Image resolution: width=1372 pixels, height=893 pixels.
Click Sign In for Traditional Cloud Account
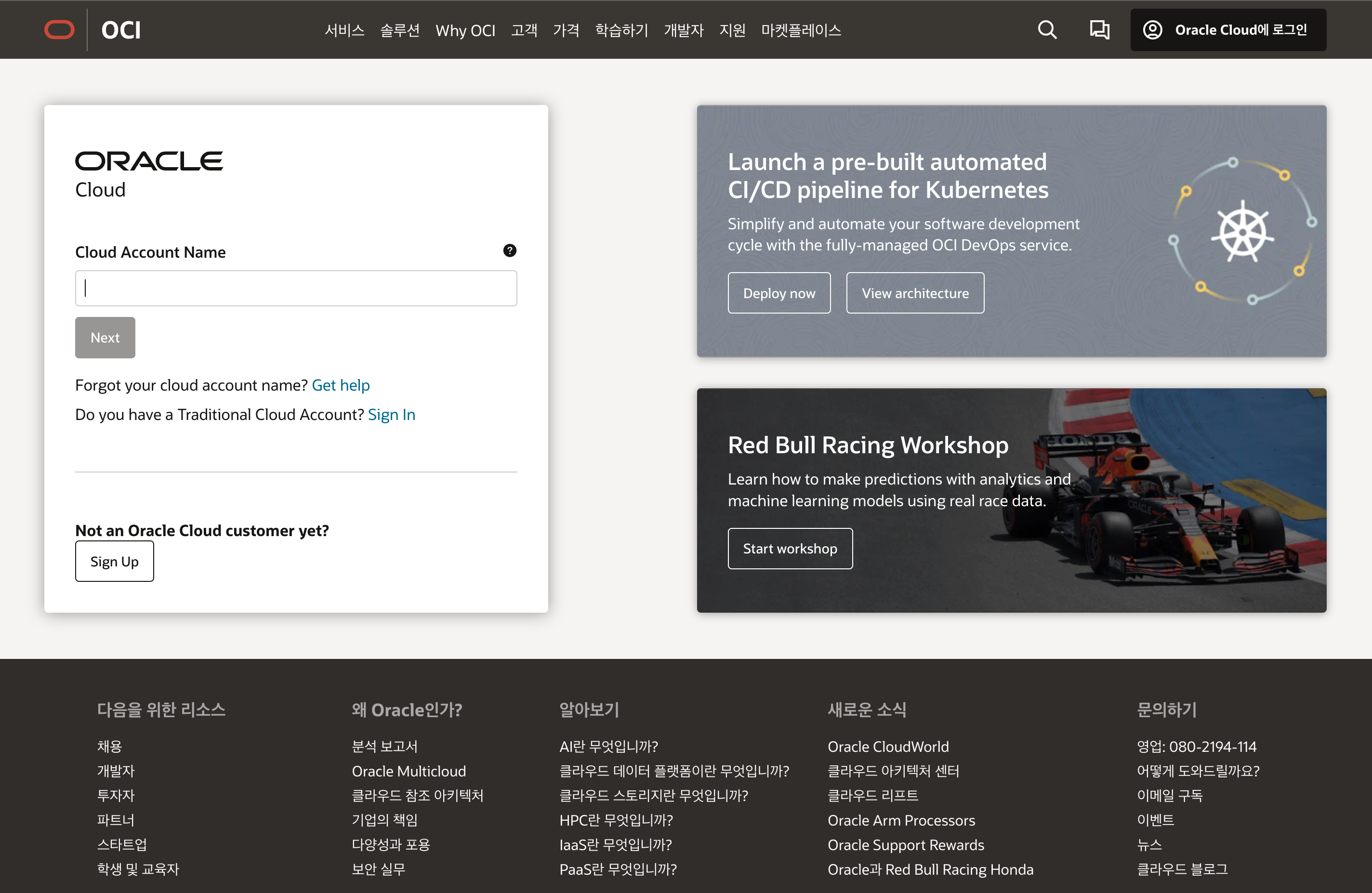[x=392, y=413]
